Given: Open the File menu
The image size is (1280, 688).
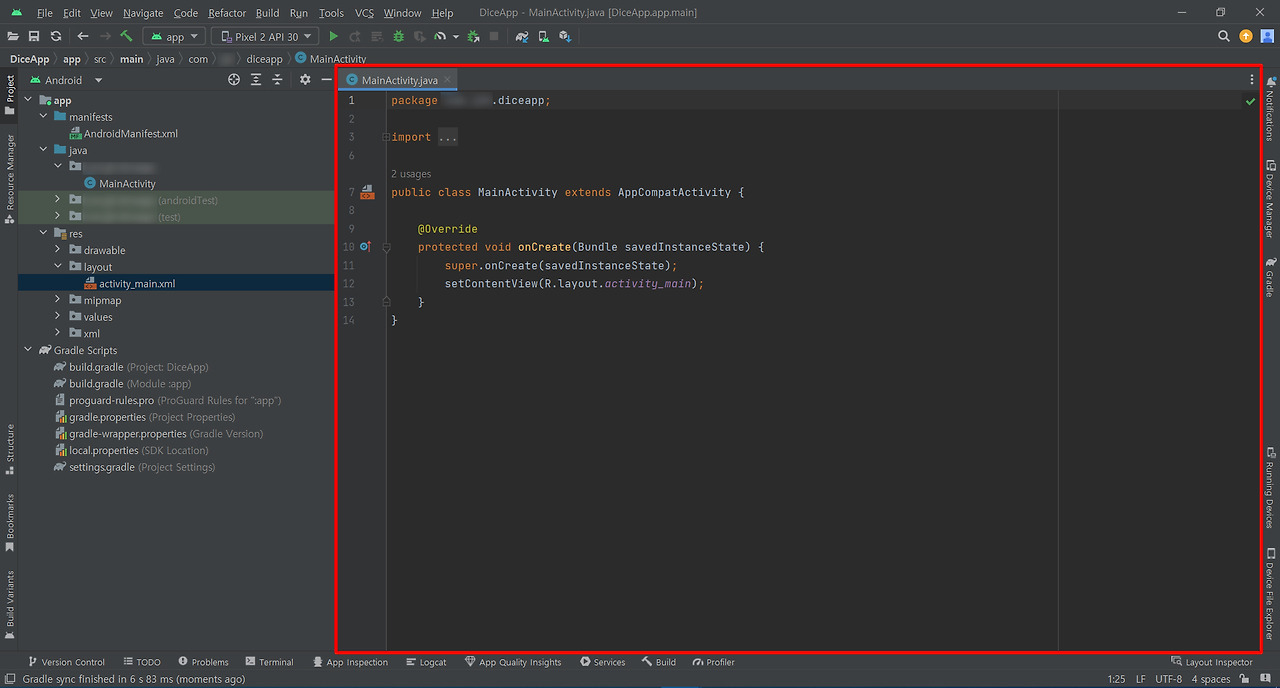Looking at the screenshot, I should click(45, 13).
